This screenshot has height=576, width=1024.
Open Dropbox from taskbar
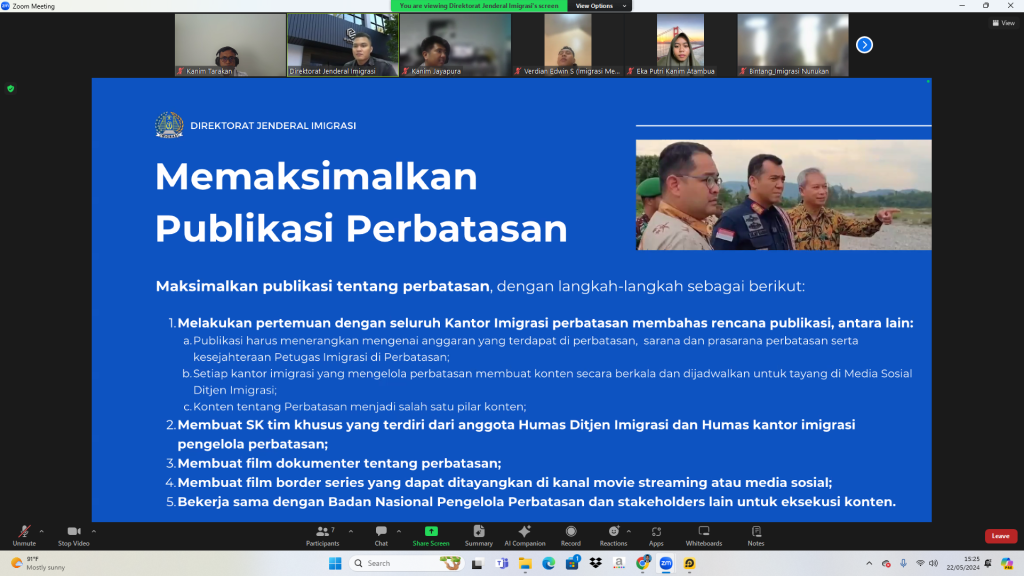click(596, 563)
